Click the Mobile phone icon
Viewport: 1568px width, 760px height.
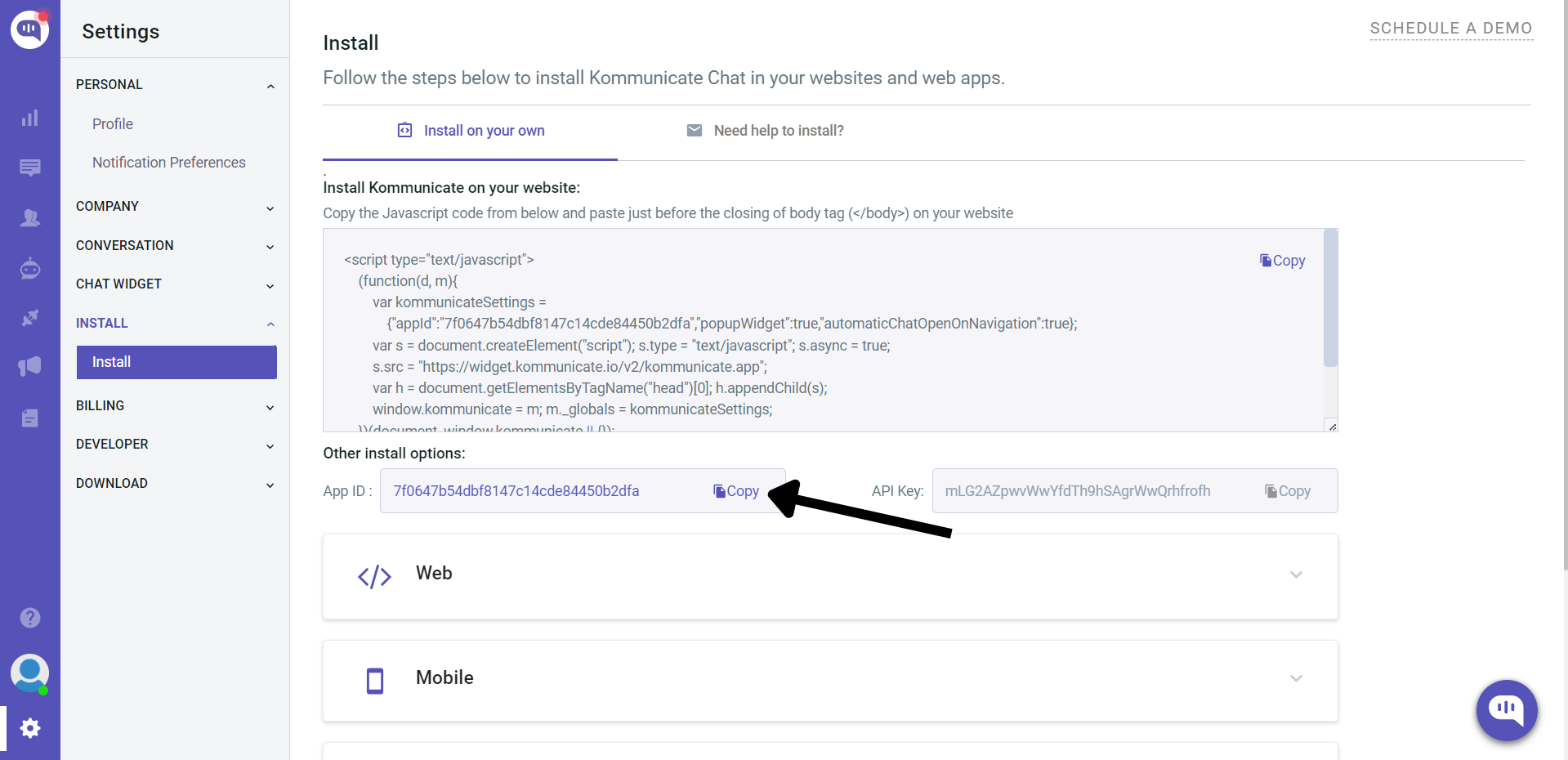pyautogui.click(x=375, y=680)
